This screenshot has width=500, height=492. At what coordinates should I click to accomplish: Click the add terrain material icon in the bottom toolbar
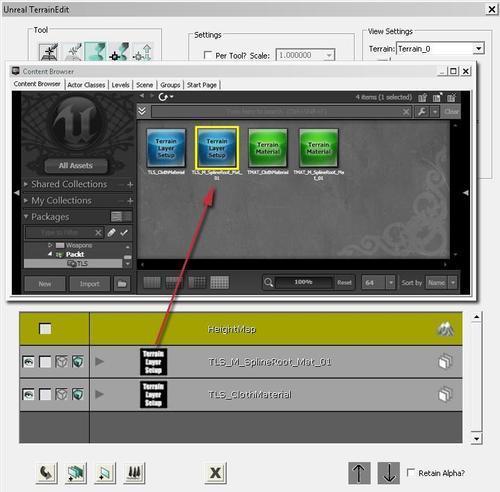105,473
